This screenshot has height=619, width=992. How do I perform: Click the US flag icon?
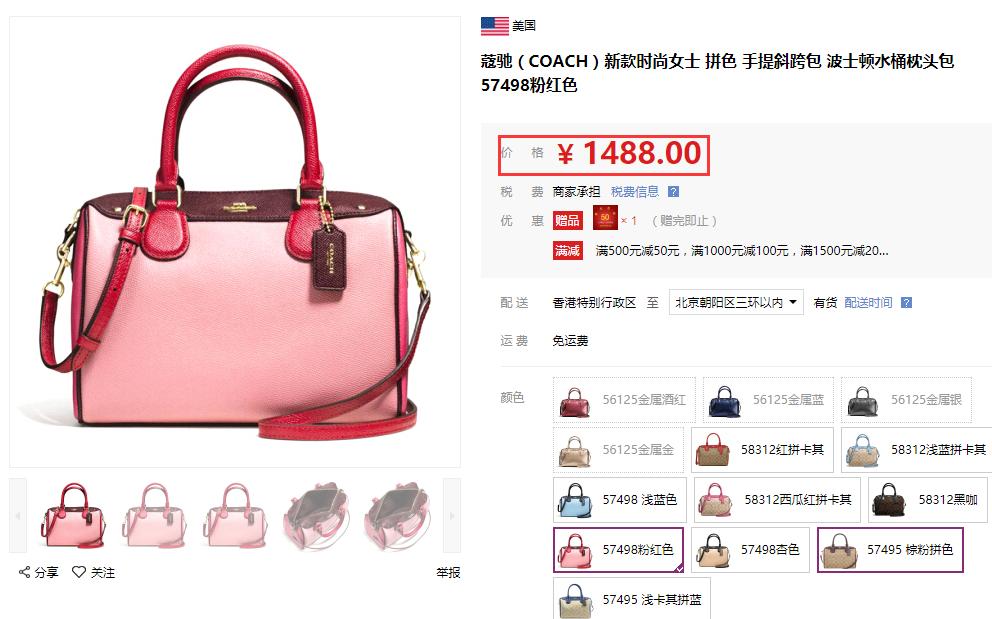point(495,26)
